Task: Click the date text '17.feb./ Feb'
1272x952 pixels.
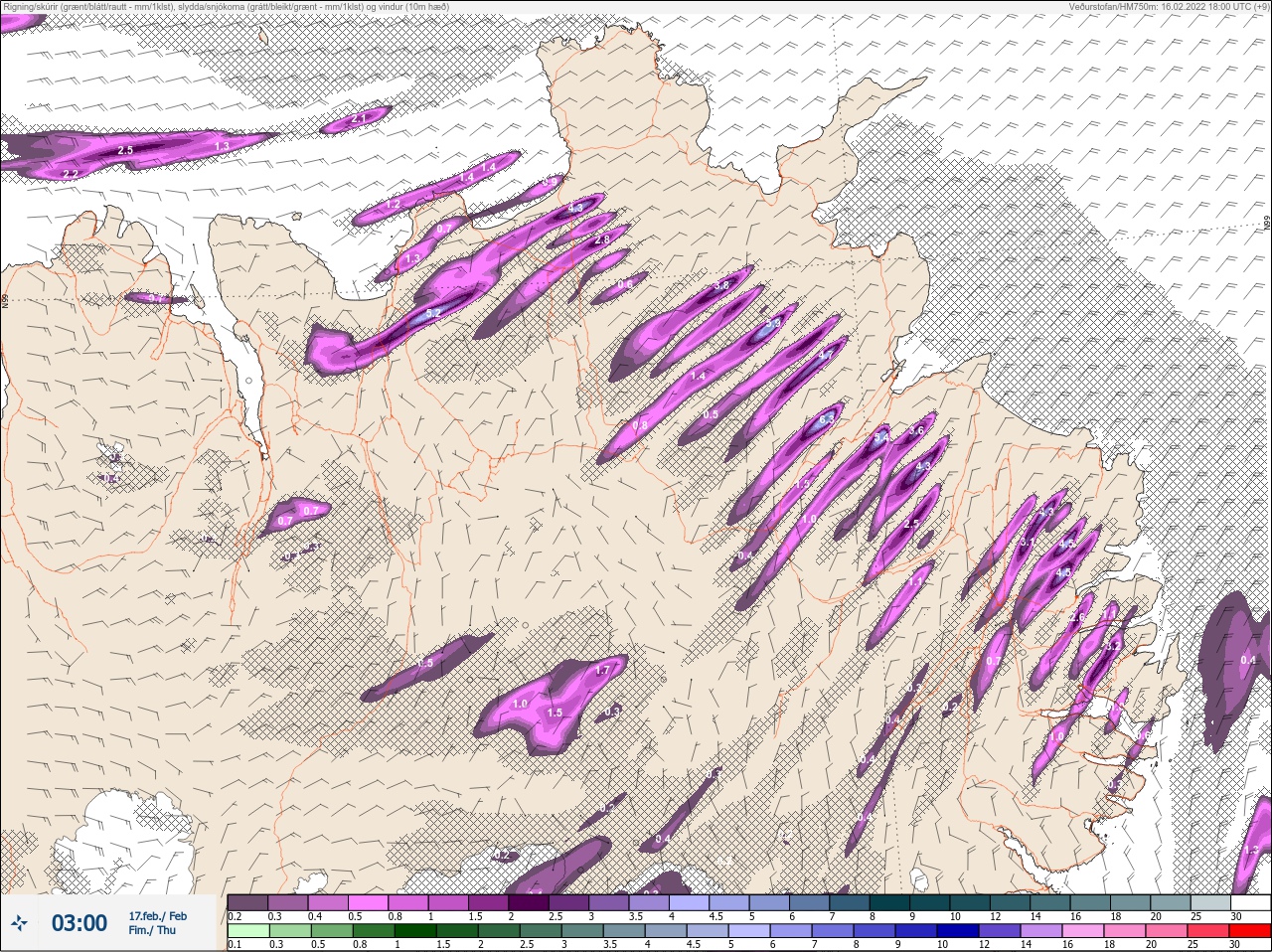Action: click(157, 916)
